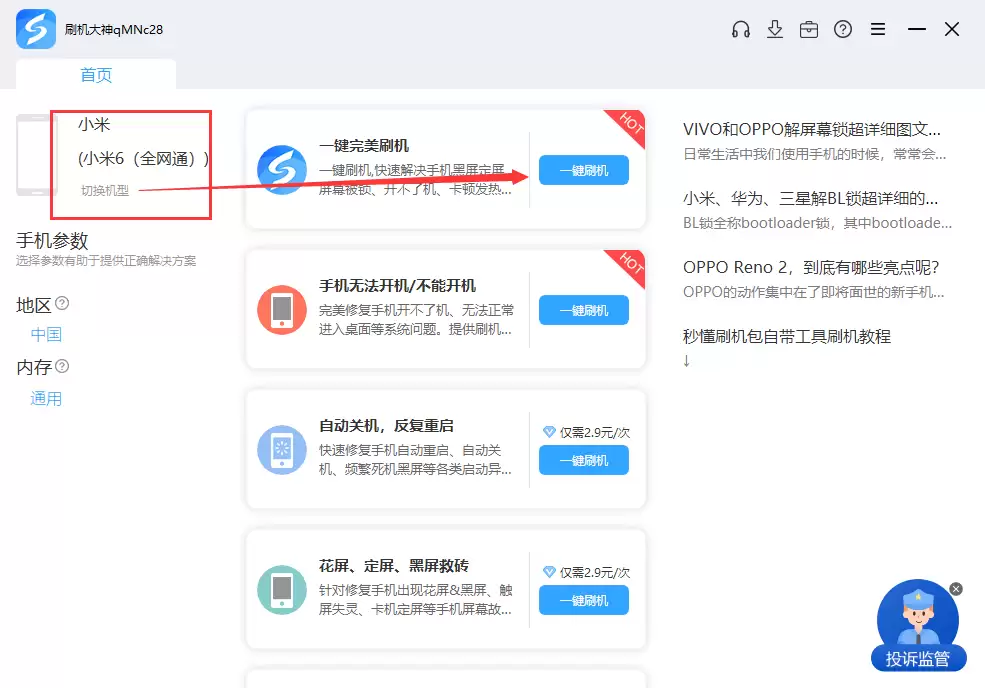Click the 投诉监管 police mascot icon
The width and height of the screenshot is (985, 688).
917,622
